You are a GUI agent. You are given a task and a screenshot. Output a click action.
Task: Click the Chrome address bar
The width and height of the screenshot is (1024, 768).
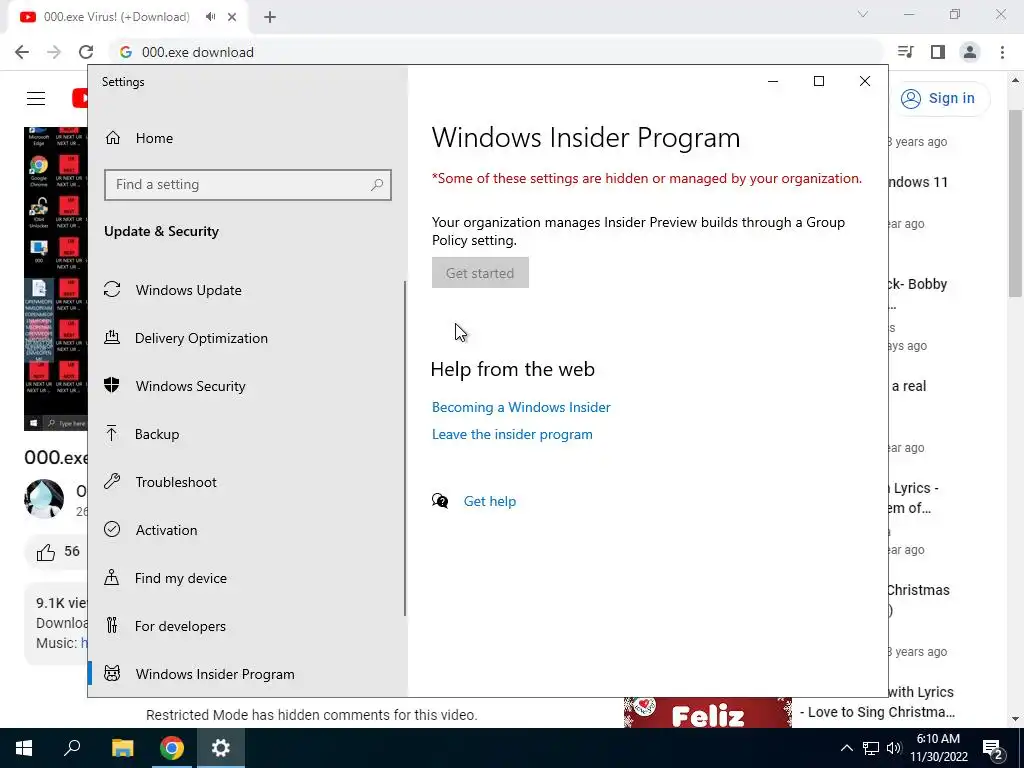[496, 52]
